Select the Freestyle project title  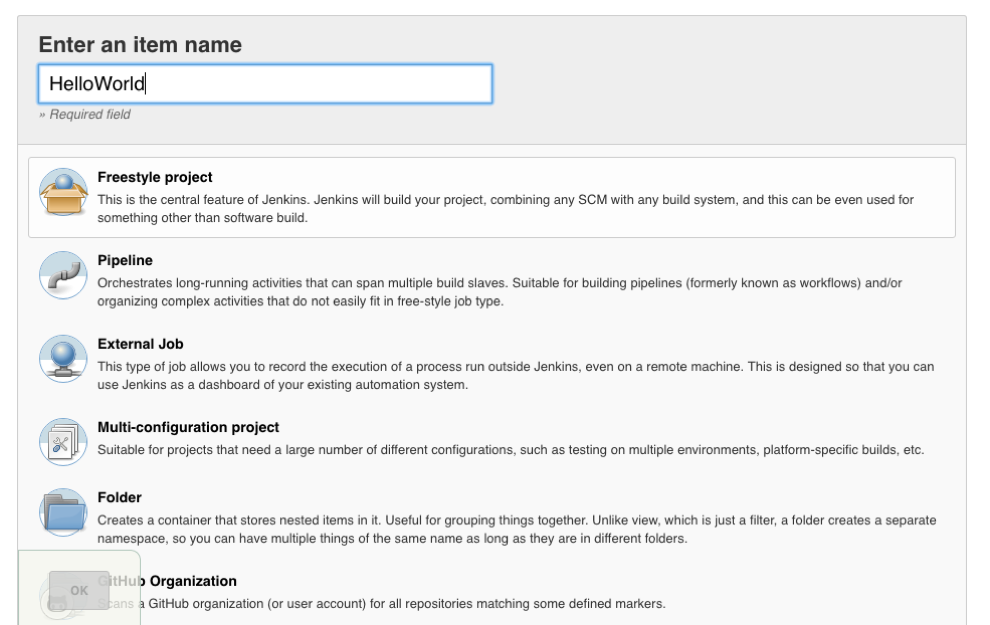coord(155,177)
